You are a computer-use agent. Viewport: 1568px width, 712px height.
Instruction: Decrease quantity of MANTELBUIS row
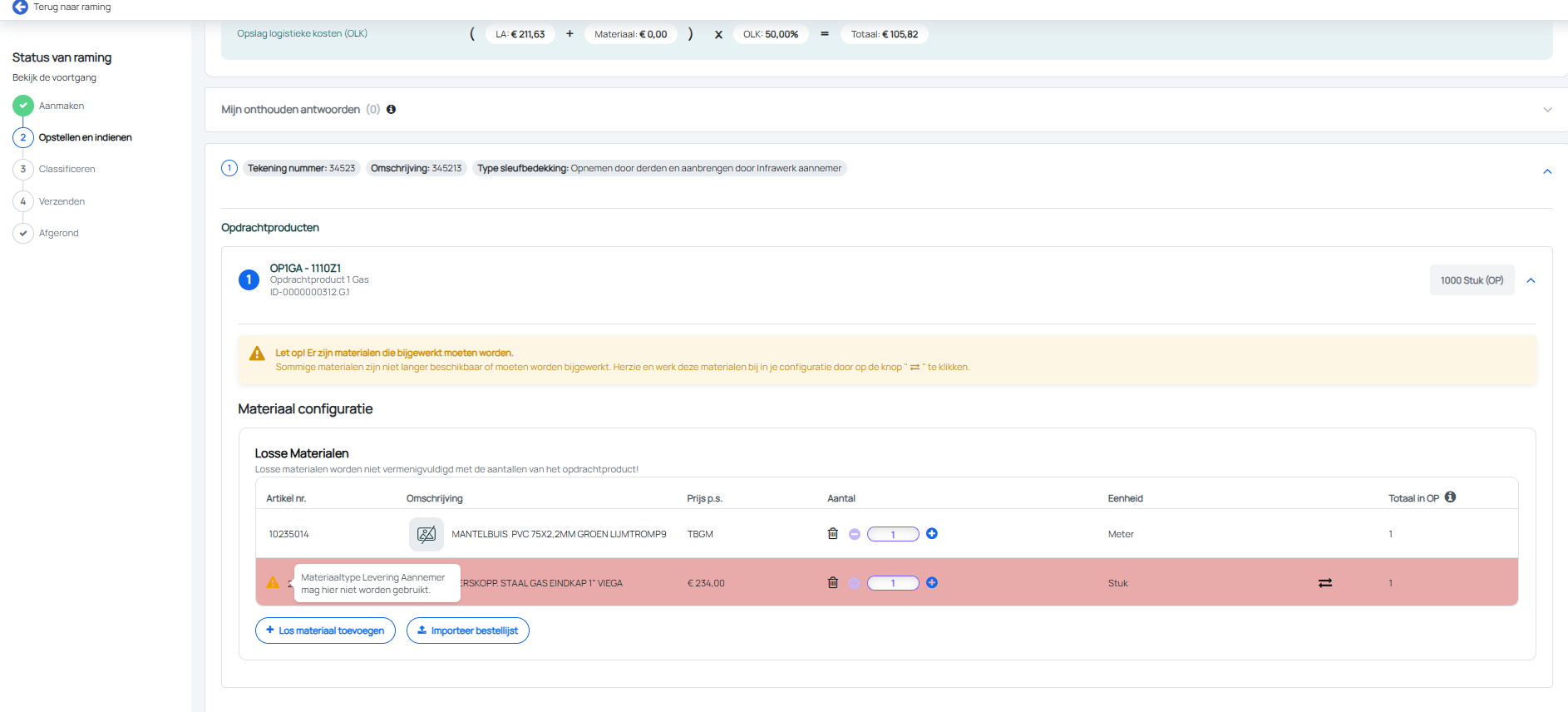pos(854,534)
